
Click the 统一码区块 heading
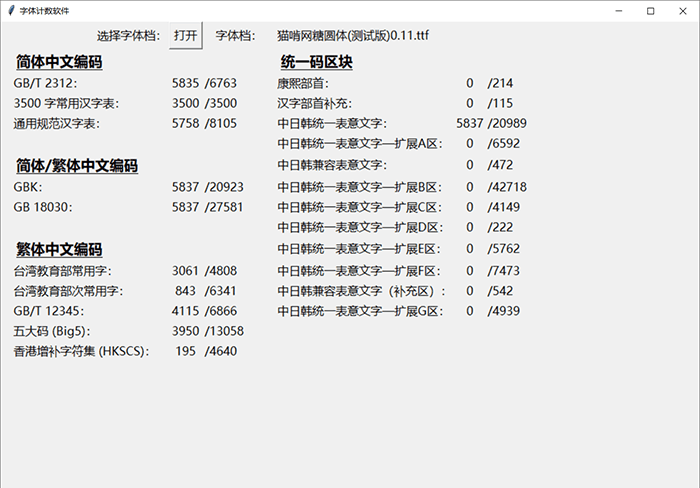coord(317,62)
